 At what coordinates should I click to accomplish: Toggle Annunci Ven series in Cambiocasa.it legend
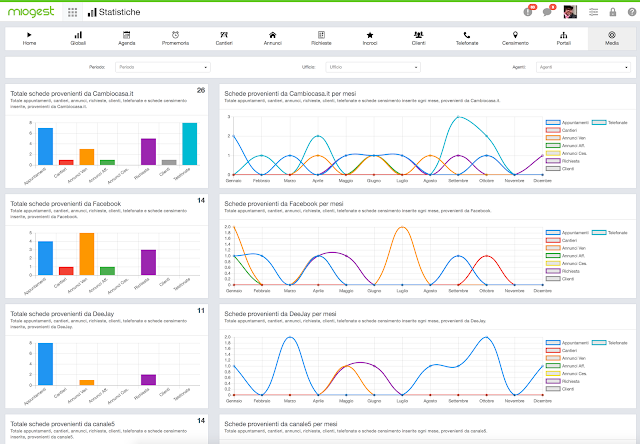(566, 138)
